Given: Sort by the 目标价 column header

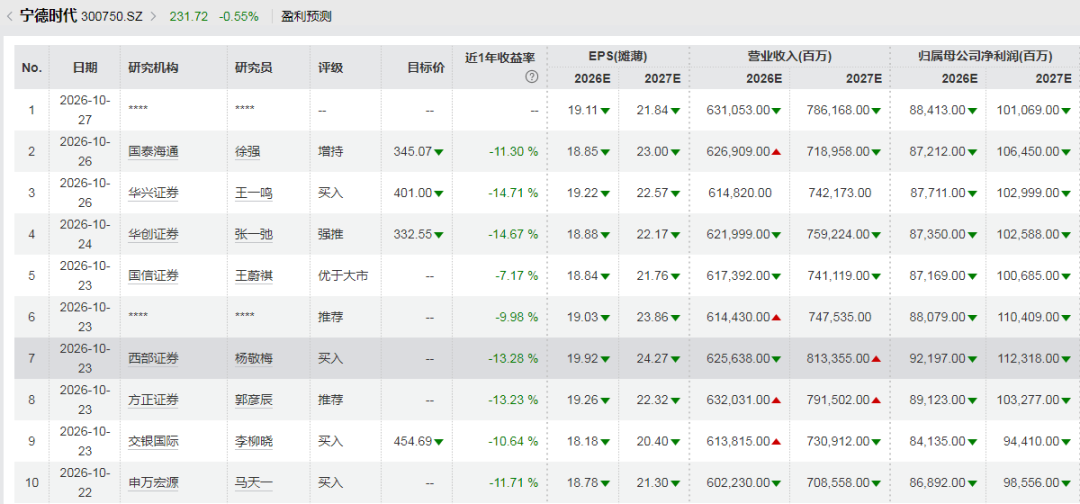Looking at the screenshot, I should pos(426,67).
